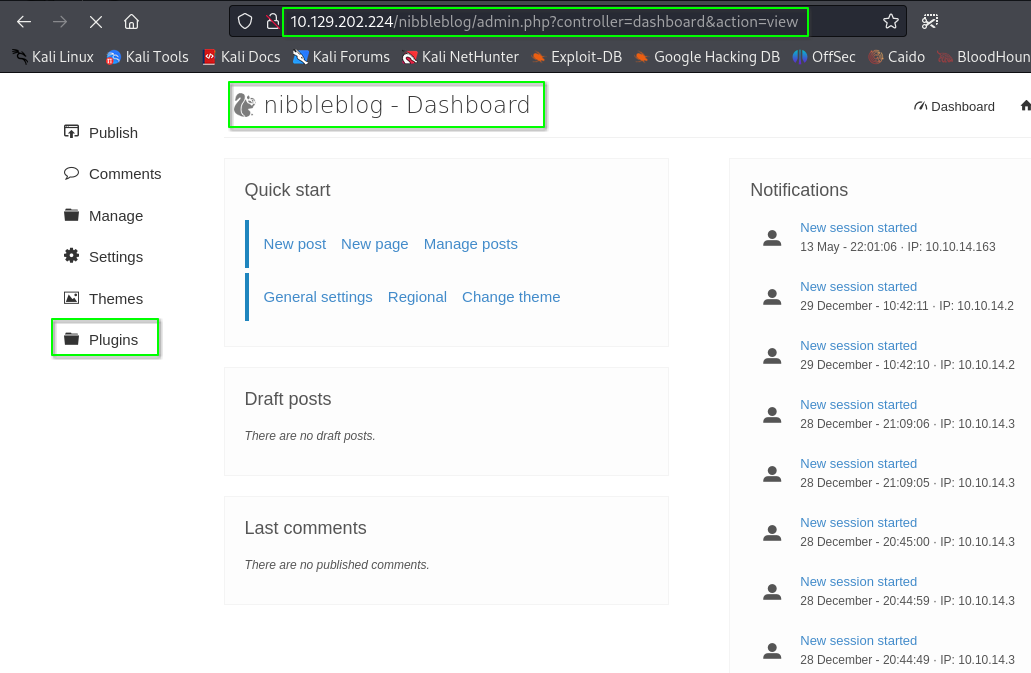This screenshot has height=673, width=1031.
Task: Open New session started at 28 December 21:09:06
Action: pos(858,405)
